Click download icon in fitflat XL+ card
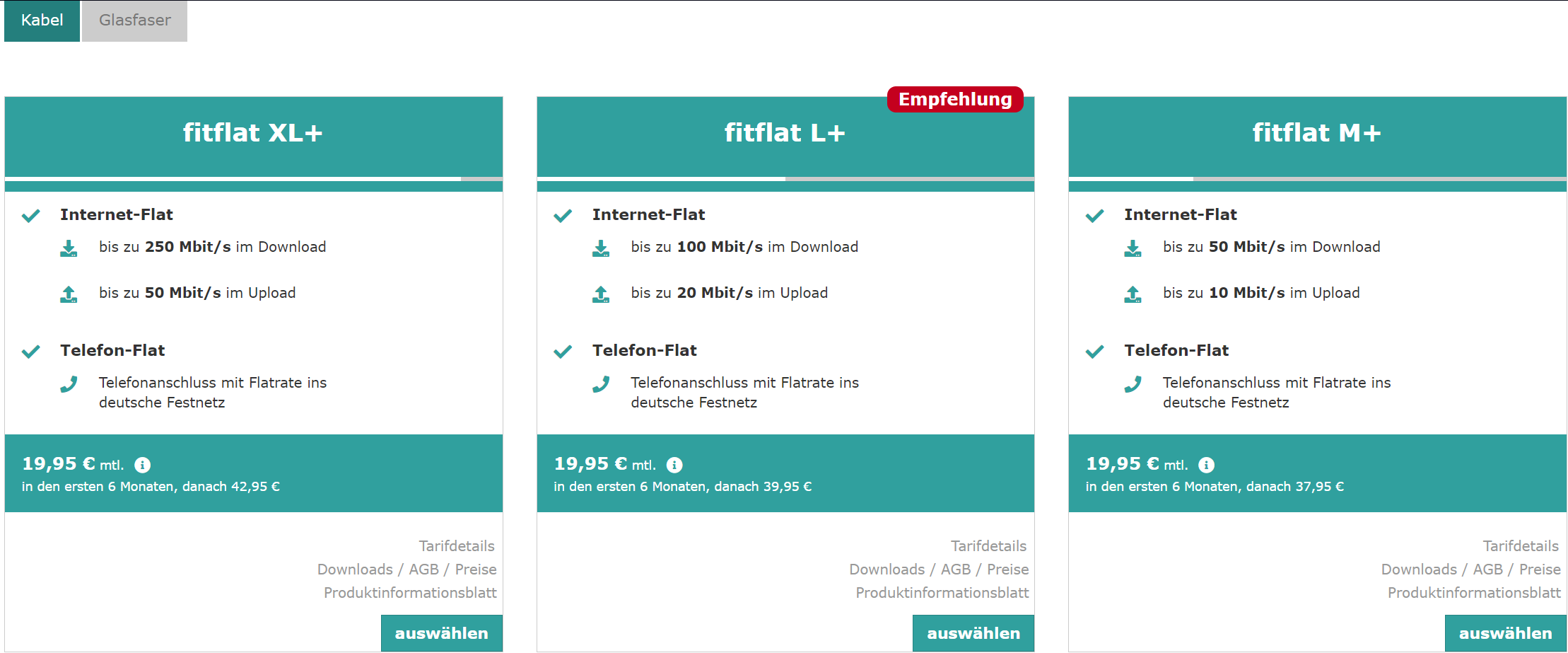The image size is (1568, 653). [x=69, y=248]
